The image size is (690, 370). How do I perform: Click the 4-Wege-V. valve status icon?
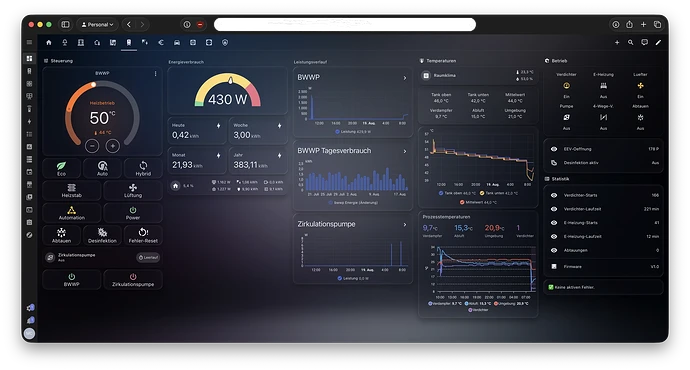(x=603, y=117)
